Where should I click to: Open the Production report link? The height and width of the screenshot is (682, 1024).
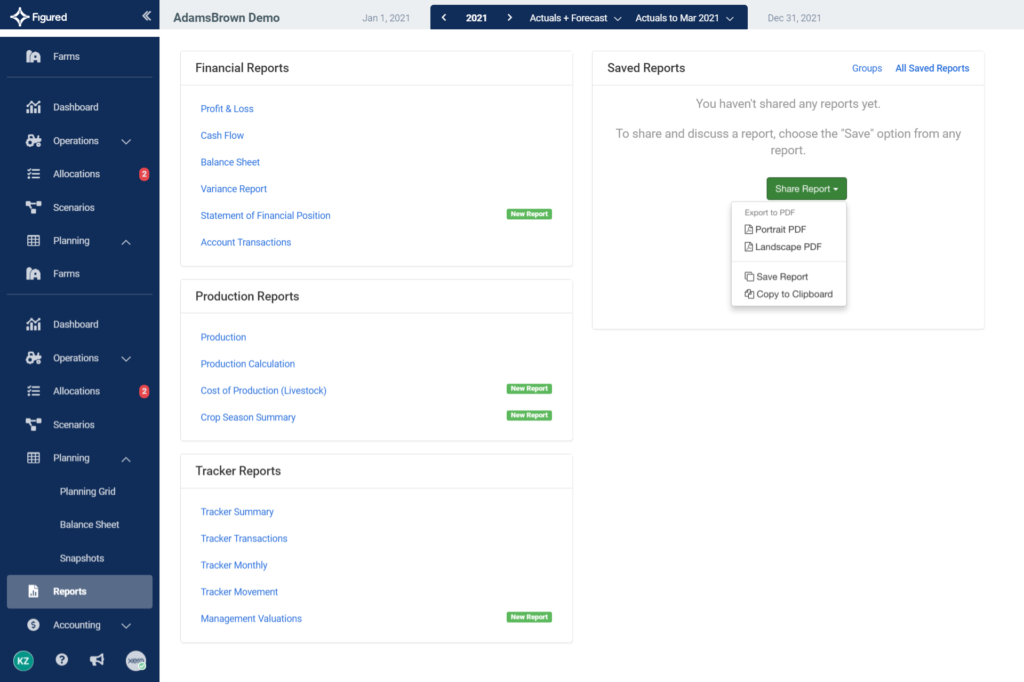223,337
